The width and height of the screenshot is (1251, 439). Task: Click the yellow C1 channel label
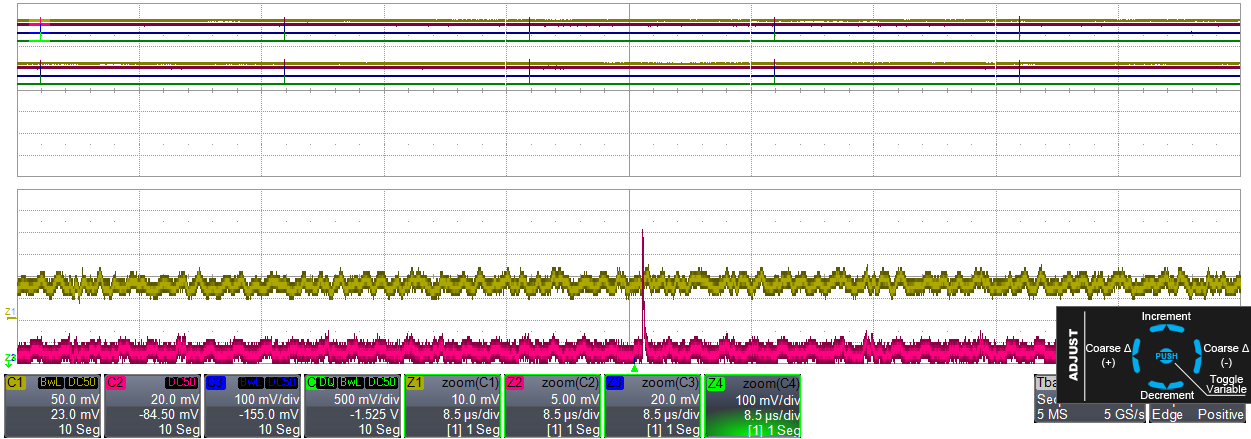coord(15,382)
